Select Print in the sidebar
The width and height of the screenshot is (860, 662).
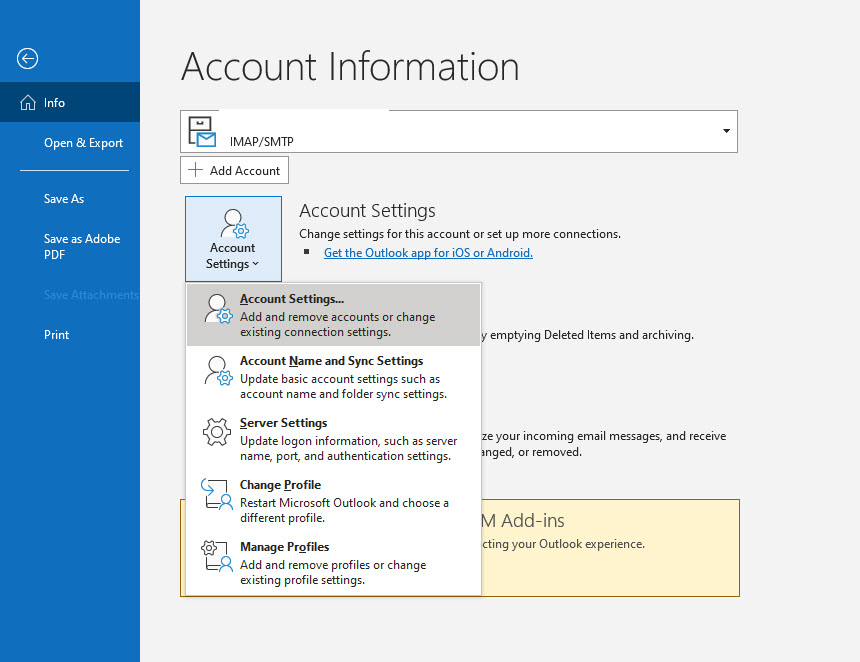[70, 335]
